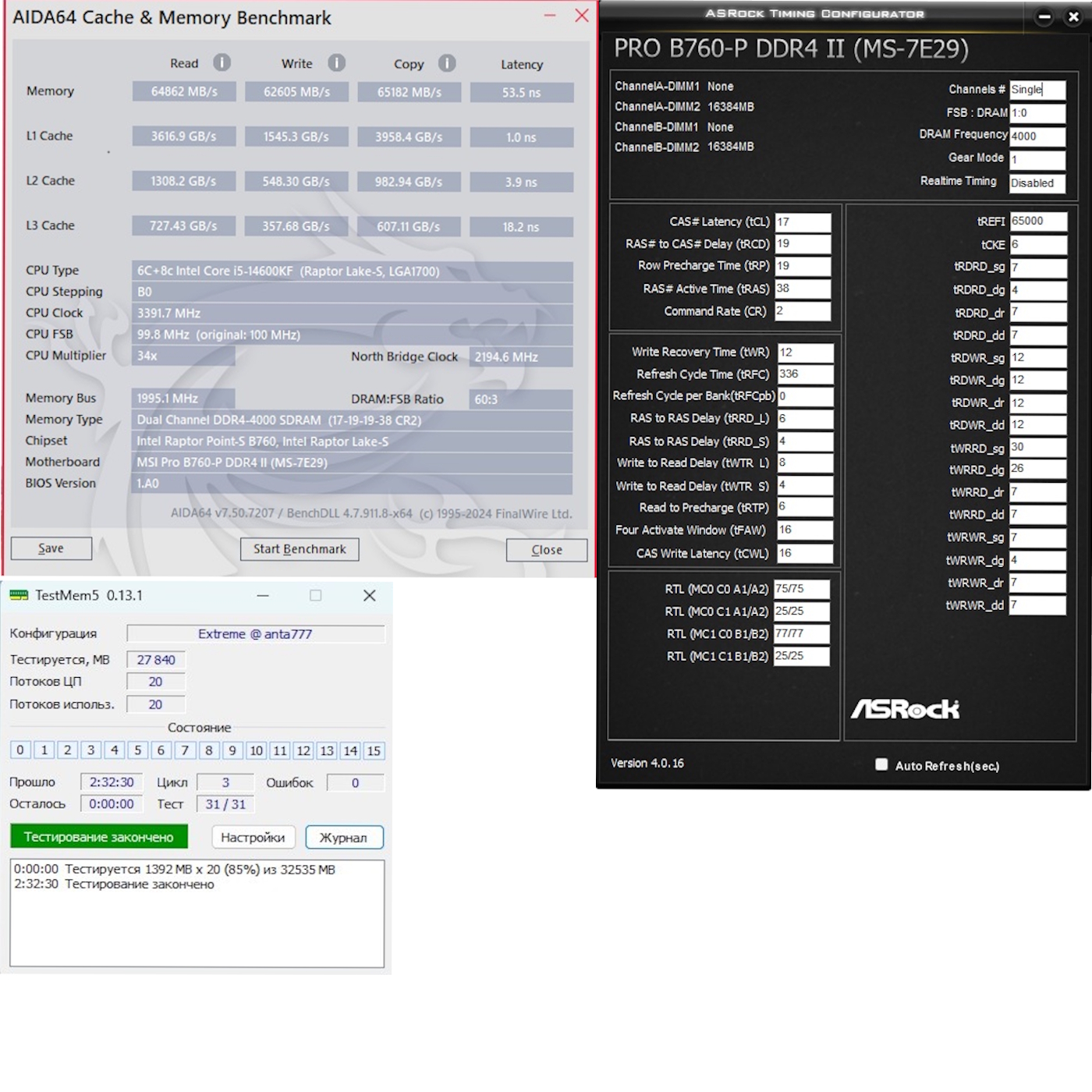Viewport: 1092px width, 1092px height.
Task: Click the tWRRD_dg field showing 26
Action: 1038,470
